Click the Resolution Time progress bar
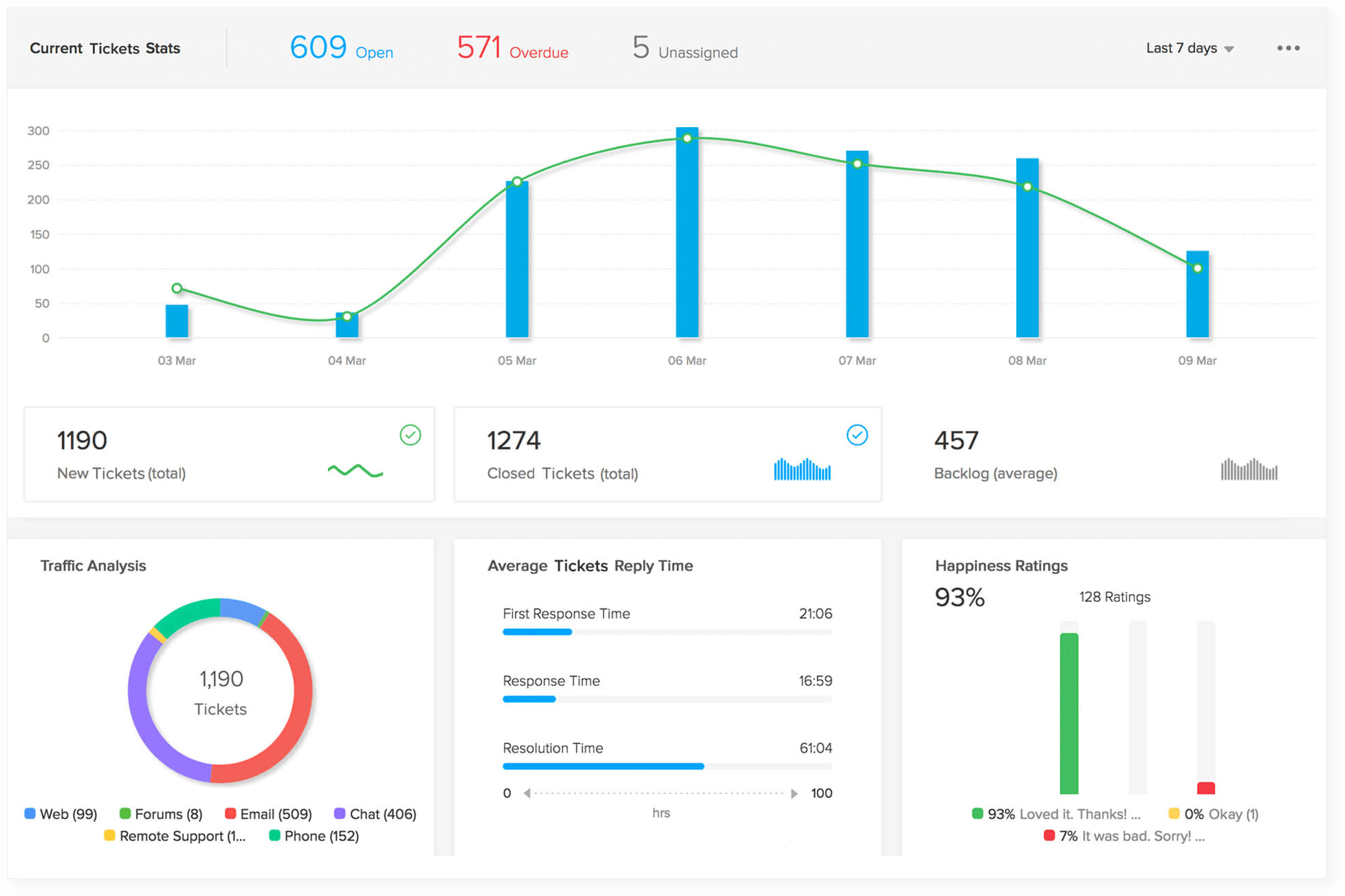The image size is (1345, 896). (667, 766)
